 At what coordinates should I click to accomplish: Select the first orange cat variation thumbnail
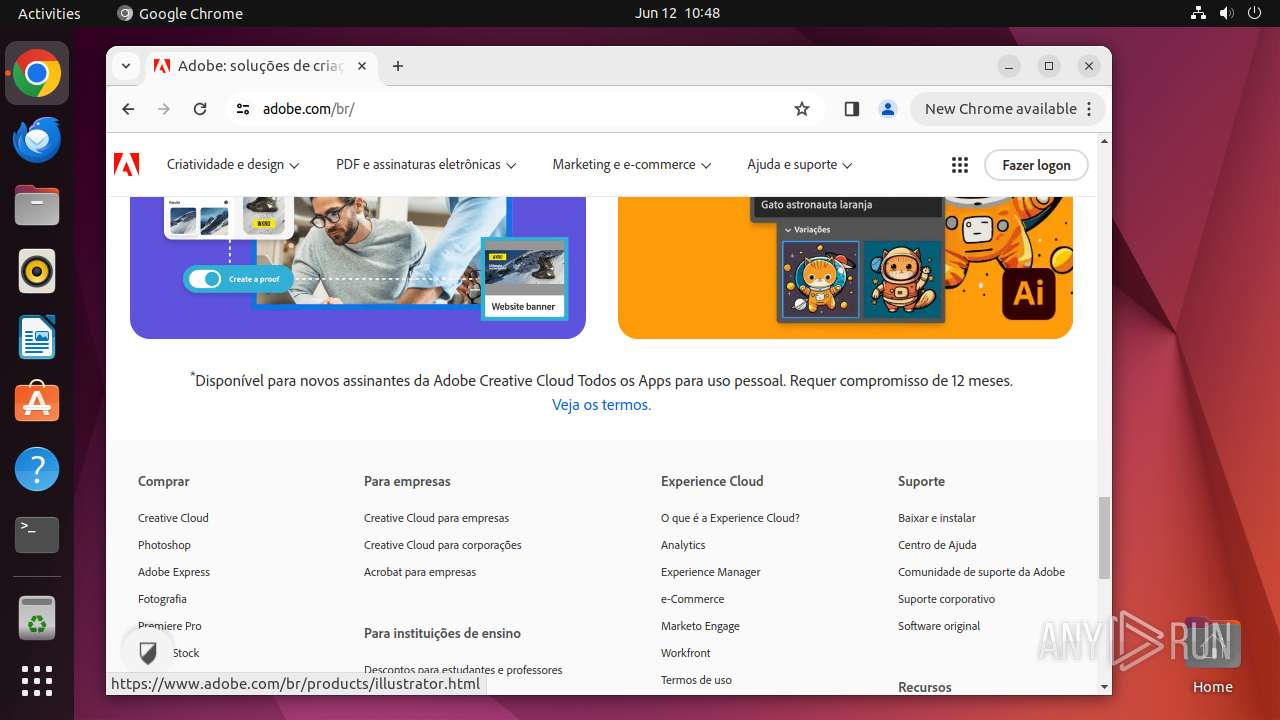coord(820,279)
